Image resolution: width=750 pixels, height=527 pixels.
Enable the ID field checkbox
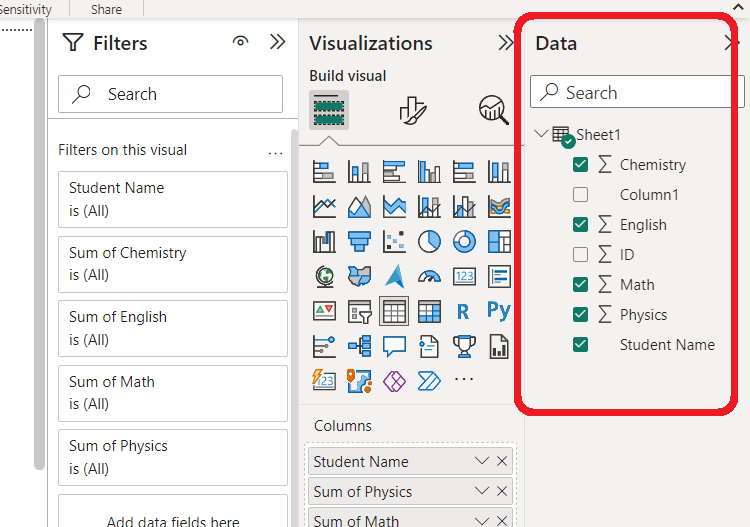click(580, 255)
